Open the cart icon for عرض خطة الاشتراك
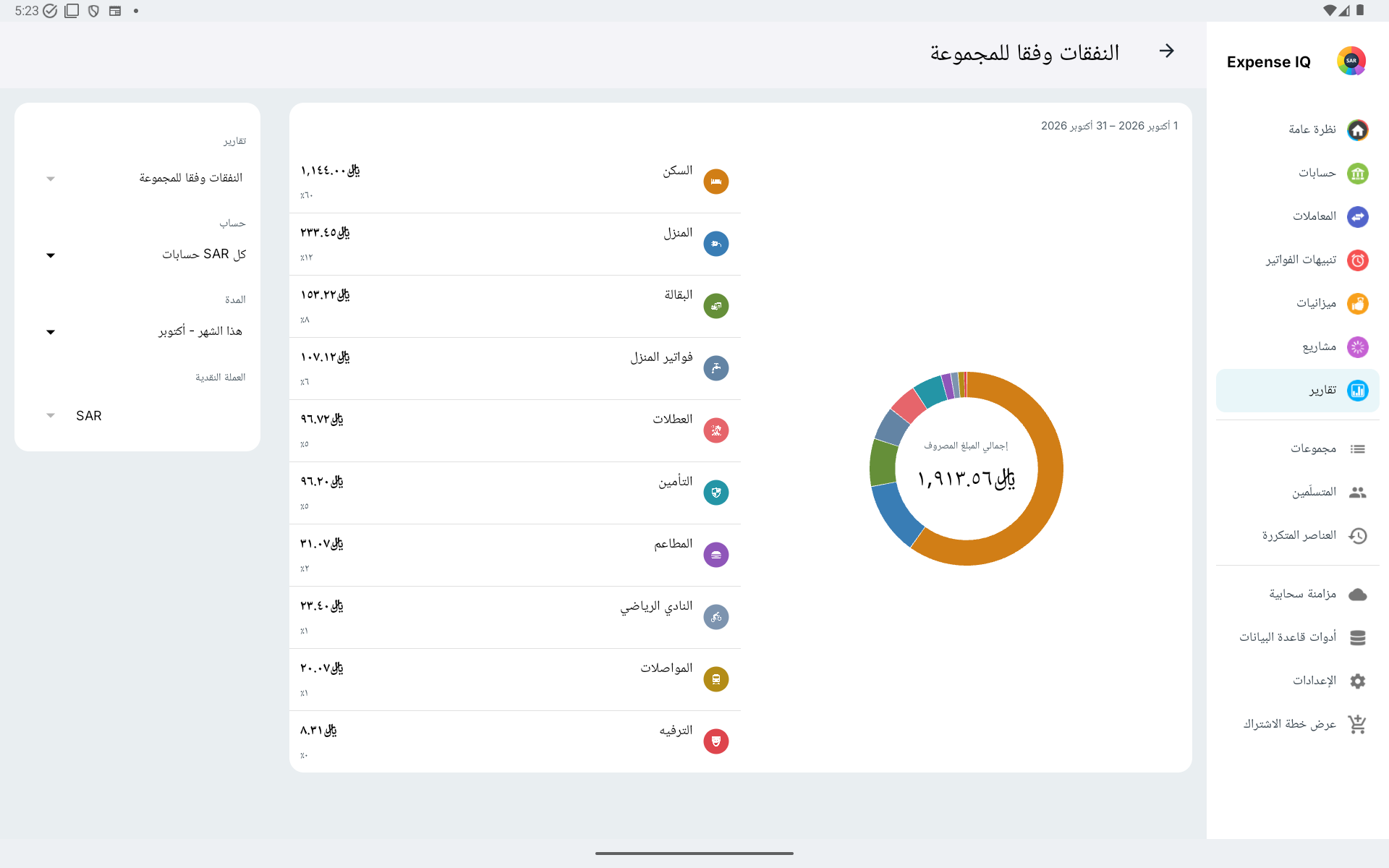 (1357, 724)
